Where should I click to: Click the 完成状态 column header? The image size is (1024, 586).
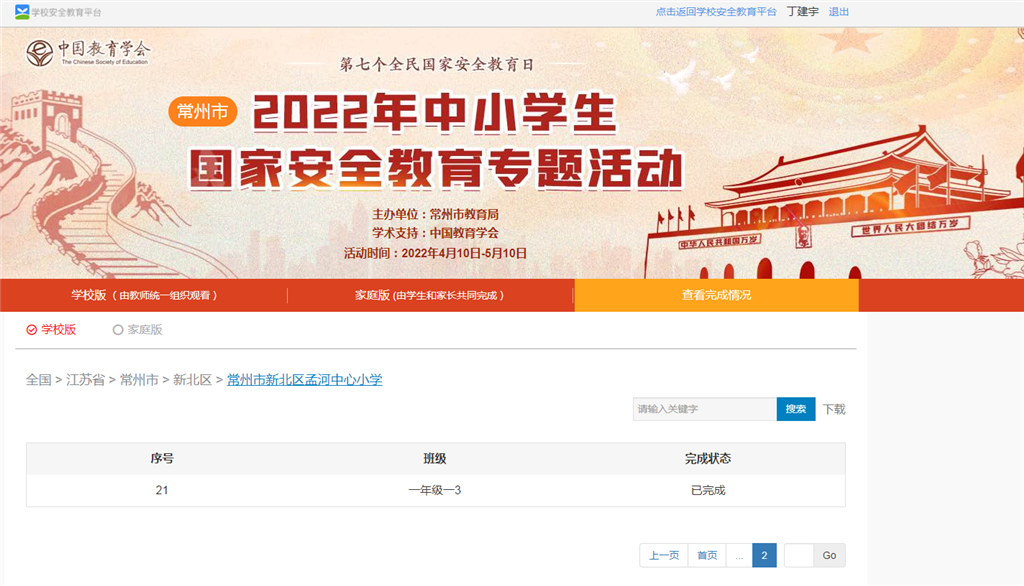click(x=708, y=459)
